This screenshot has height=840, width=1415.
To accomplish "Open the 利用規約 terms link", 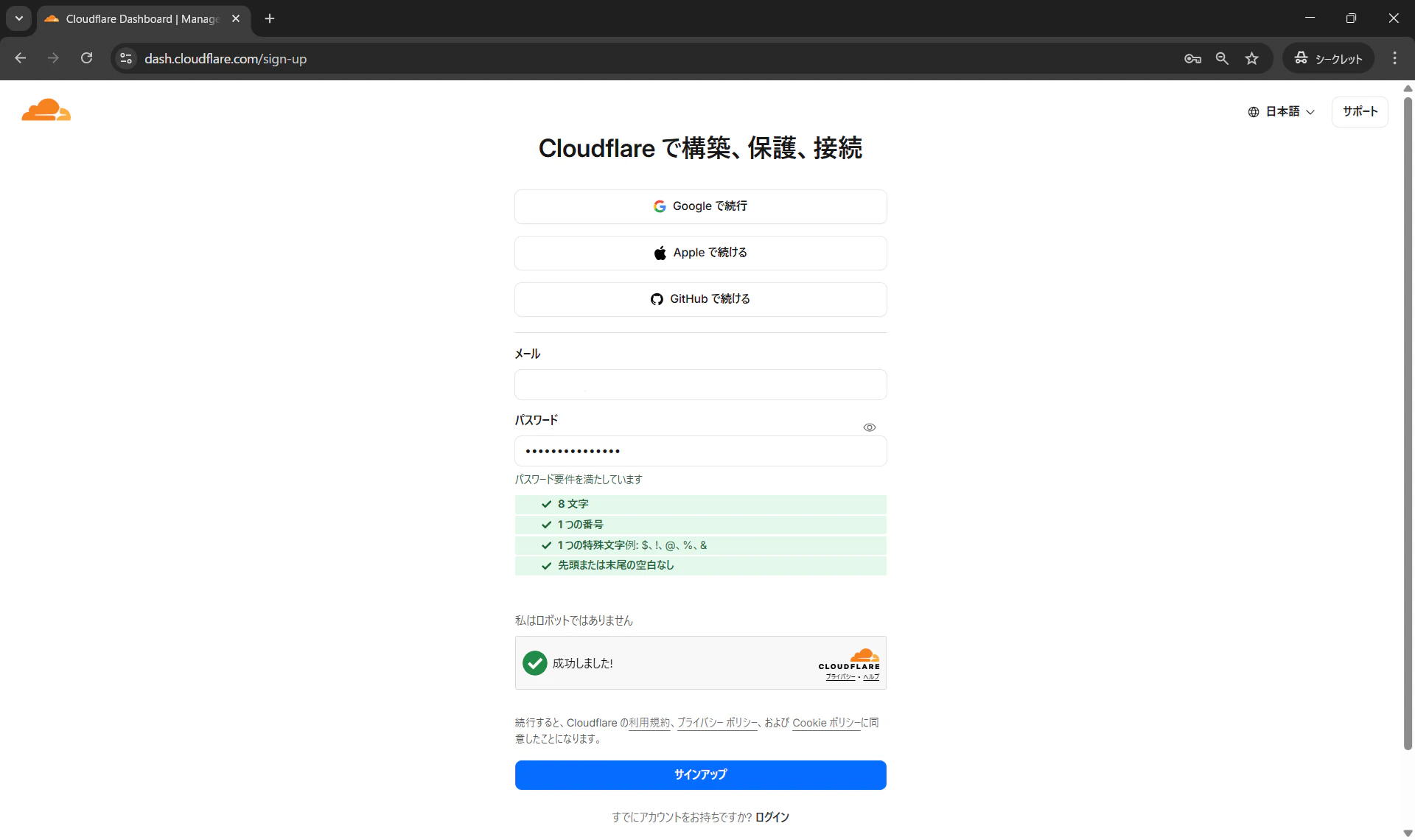I will point(649,723).
